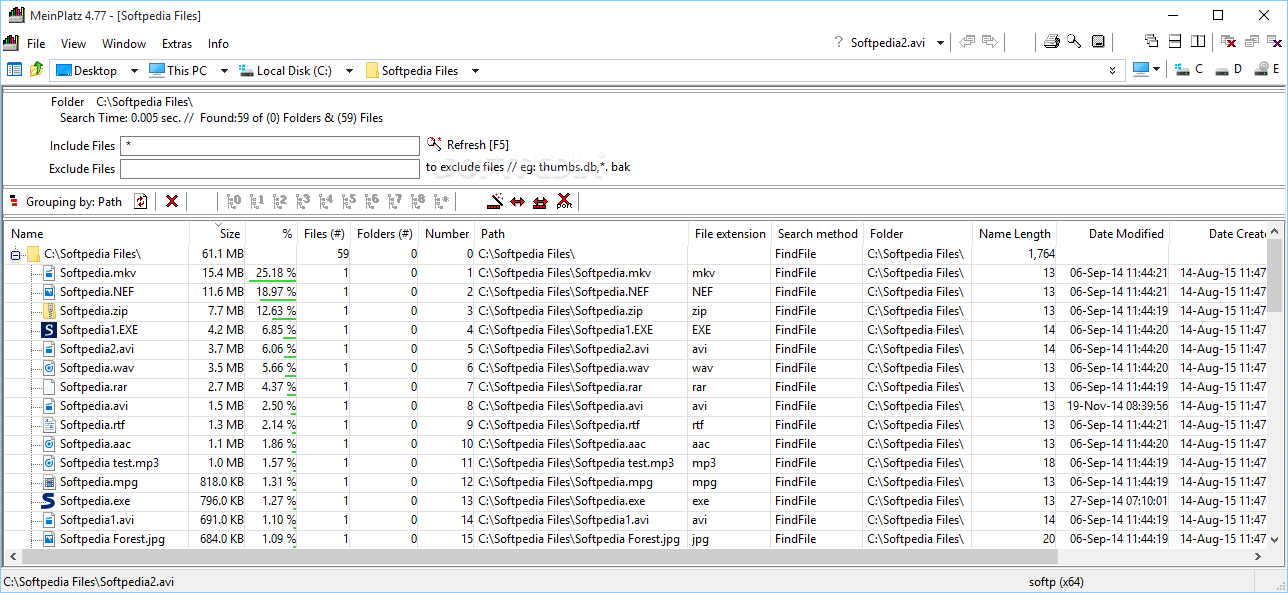1288x593 pixels.
Task: Click the auto-size pencil icon in grouping toolbar
Action: click(494, 201)
